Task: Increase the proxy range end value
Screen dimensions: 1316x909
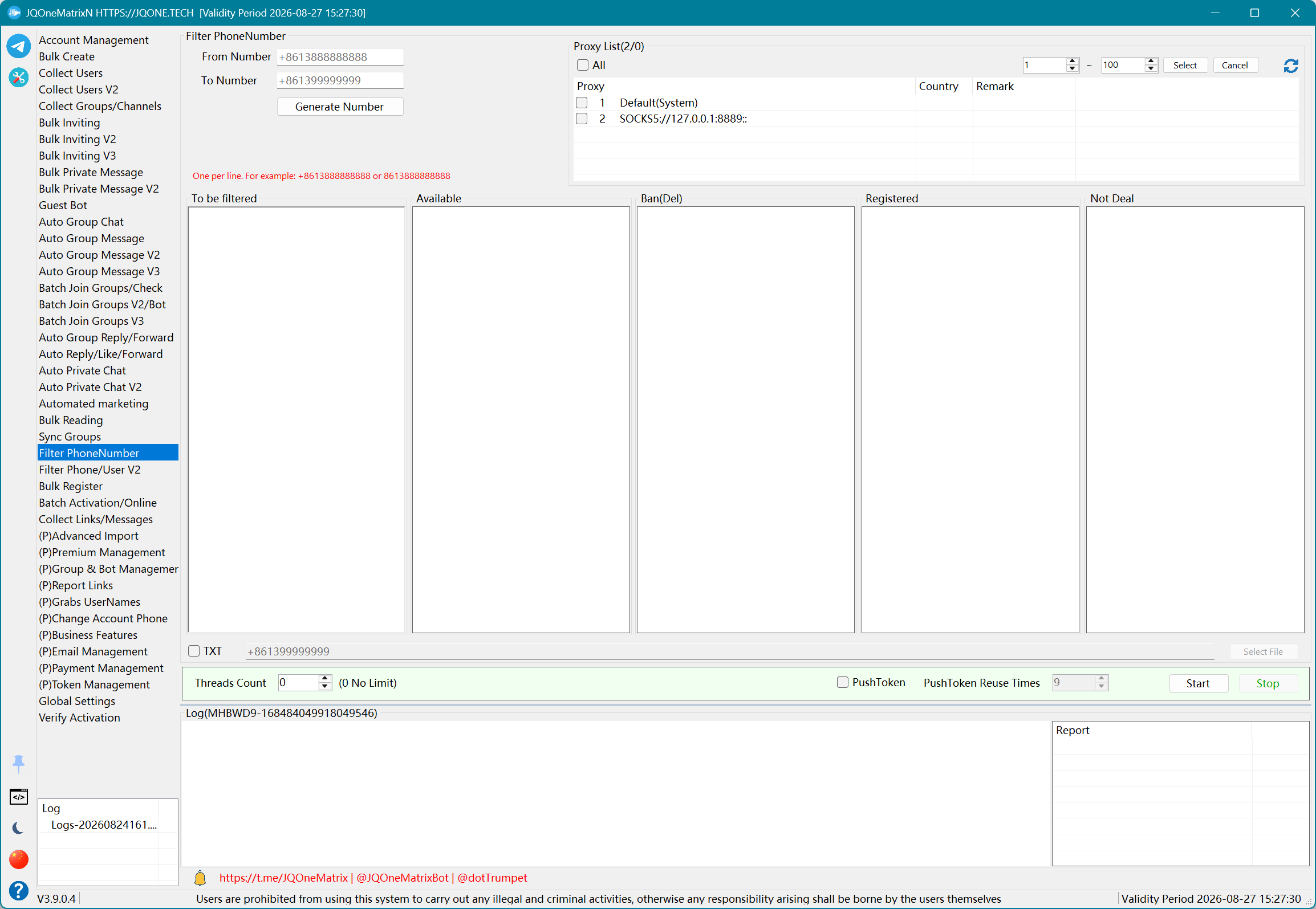Action: pos(1151,62)
